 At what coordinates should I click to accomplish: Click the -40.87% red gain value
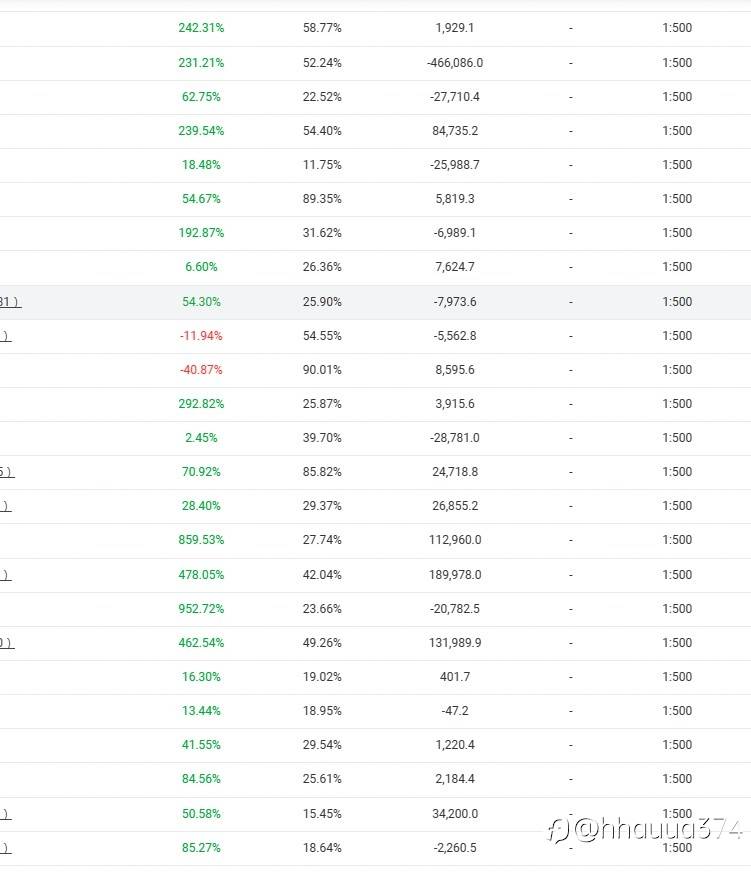click(201, 370)
